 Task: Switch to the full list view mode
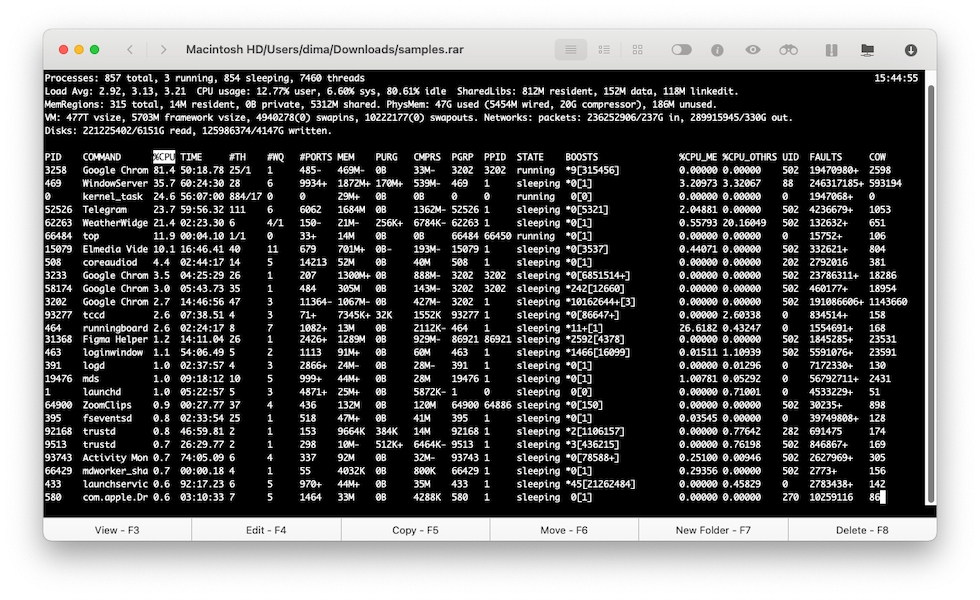[570, 49]
